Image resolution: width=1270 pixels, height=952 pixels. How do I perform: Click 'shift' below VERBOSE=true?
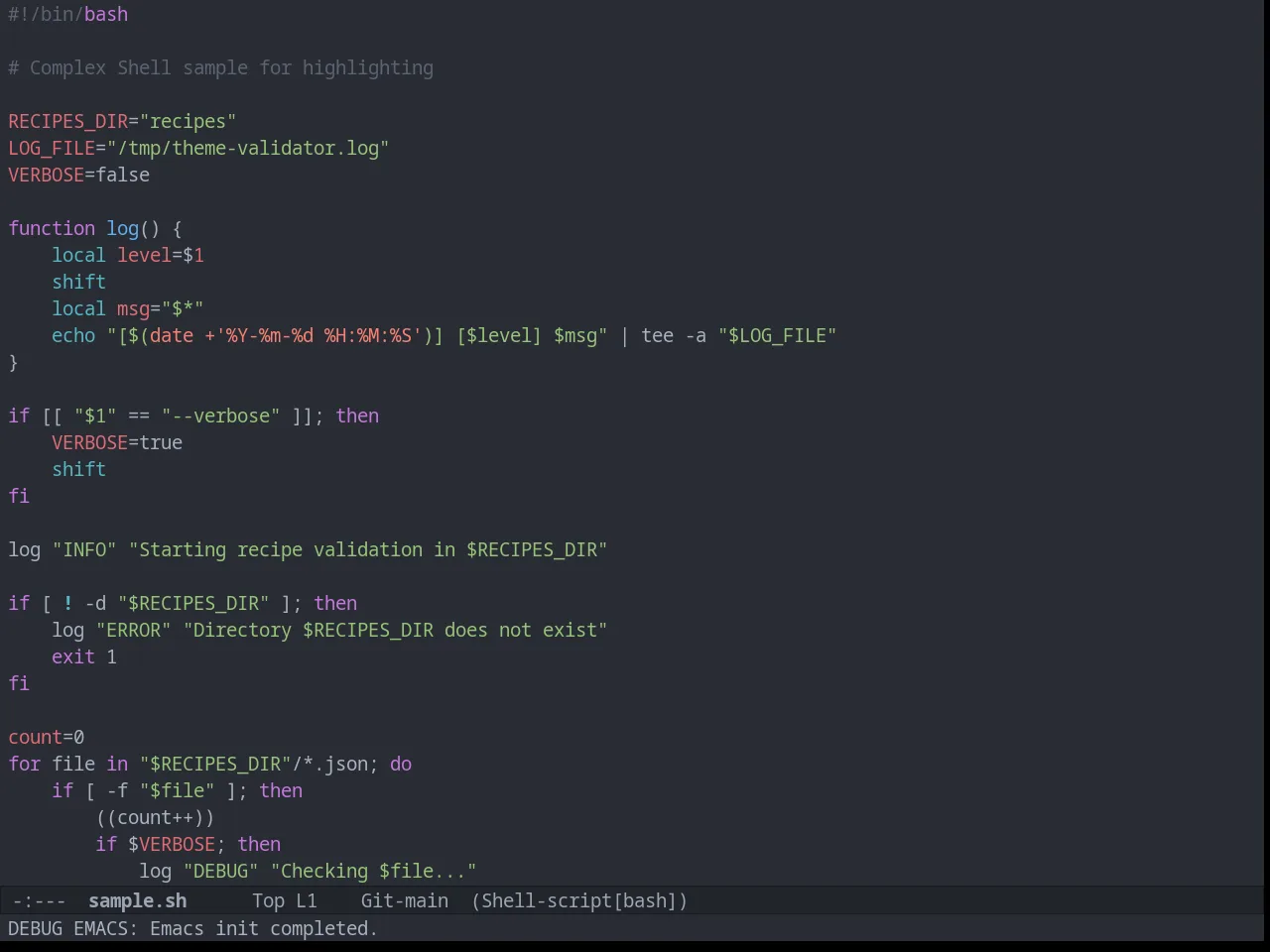tap(78, 469)
